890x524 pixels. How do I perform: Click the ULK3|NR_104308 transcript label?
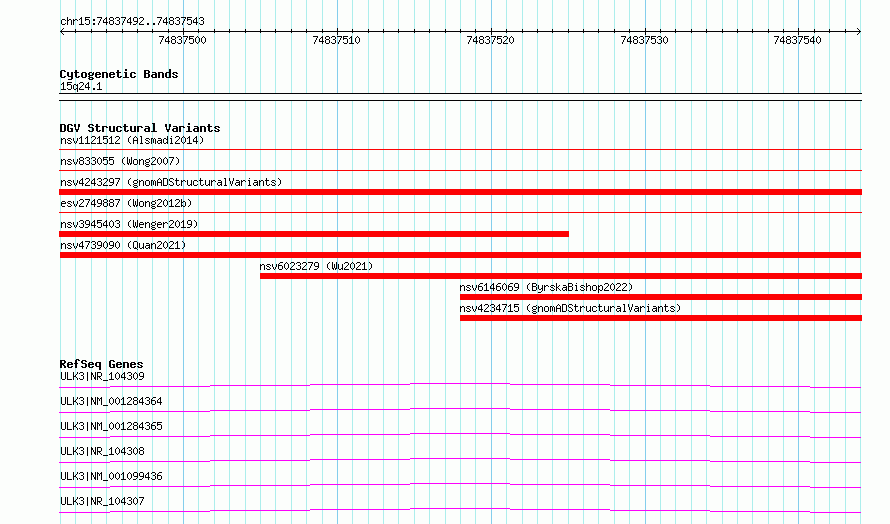coord(102,451)
